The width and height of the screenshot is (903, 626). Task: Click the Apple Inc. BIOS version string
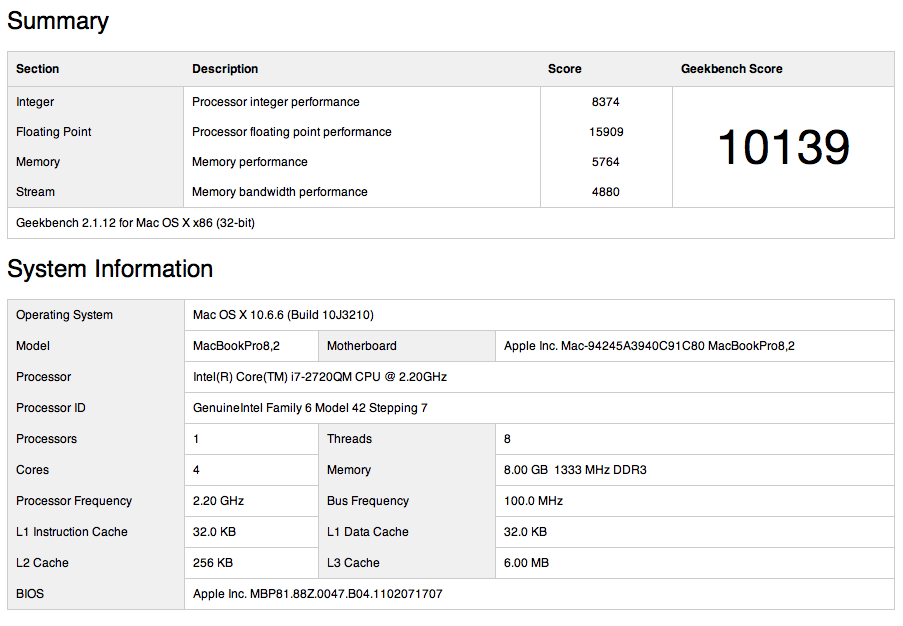(x=317, y=594)
